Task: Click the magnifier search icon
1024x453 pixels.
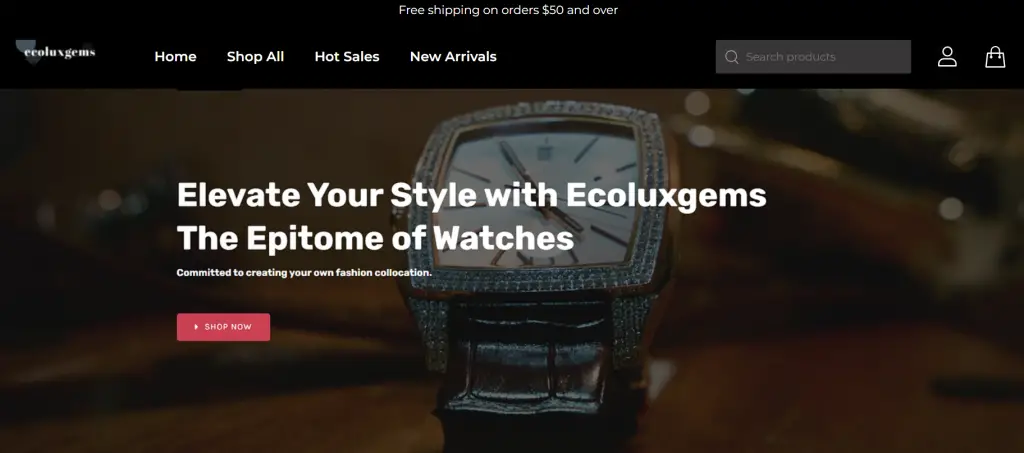Action: click(731, 57)
